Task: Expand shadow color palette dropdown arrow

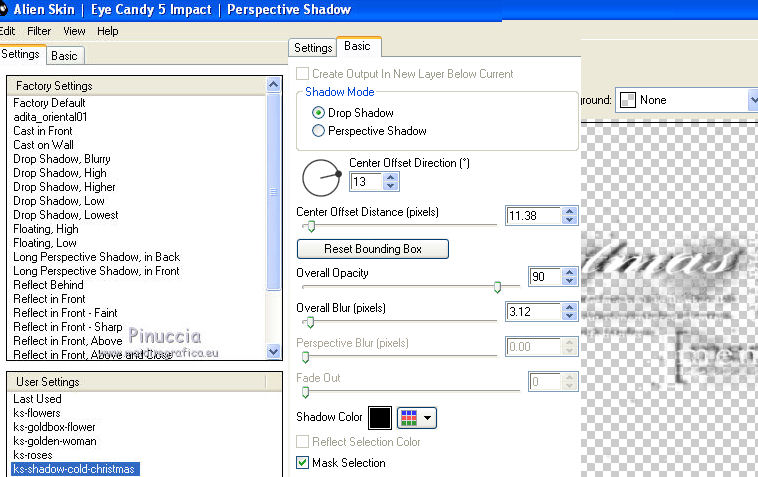Action: [427, 418]
